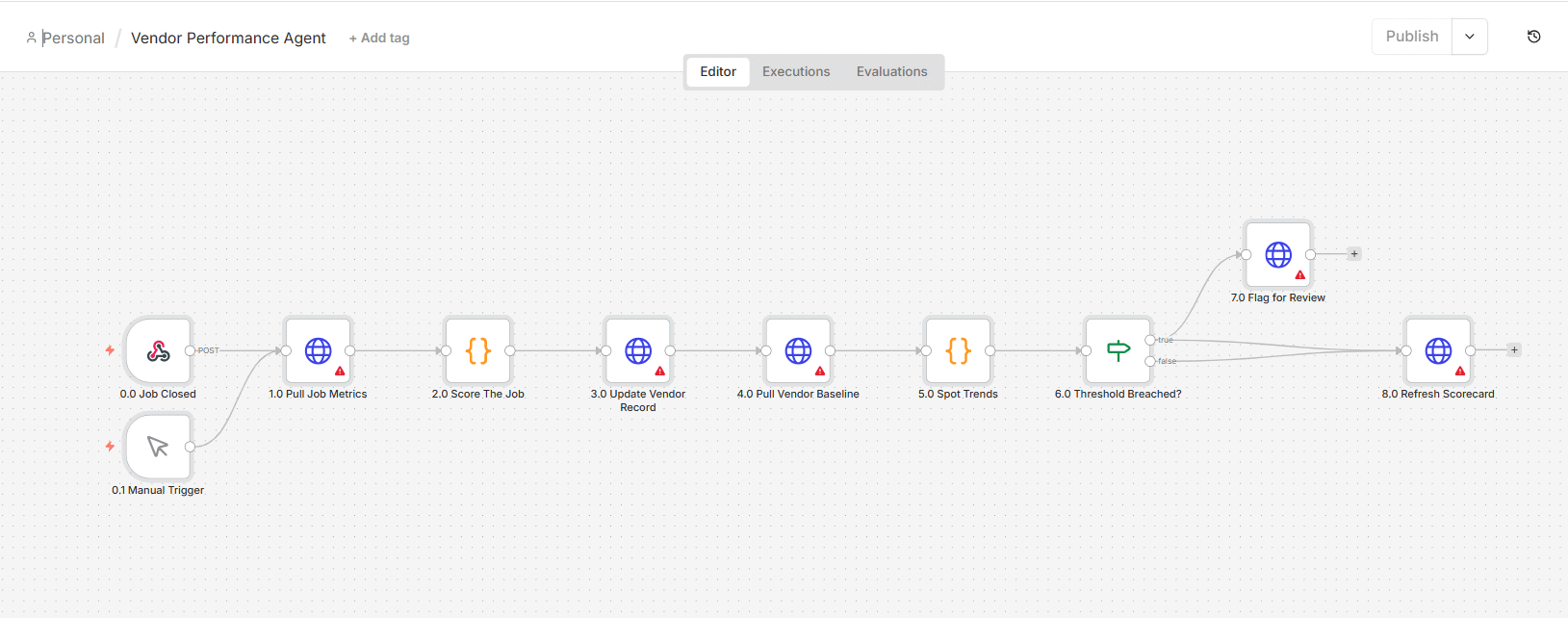Switch to the Editor tab
Viewport: 1568px width, 618px height.
(718, 71)
